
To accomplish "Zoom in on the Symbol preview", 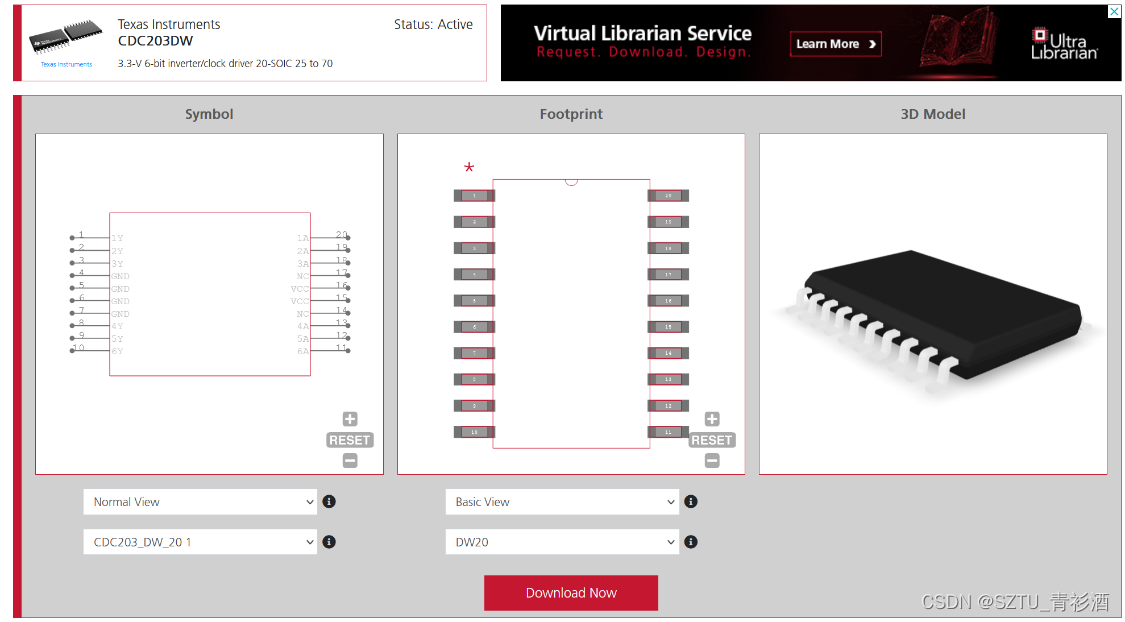I will (x=350, y=419).
